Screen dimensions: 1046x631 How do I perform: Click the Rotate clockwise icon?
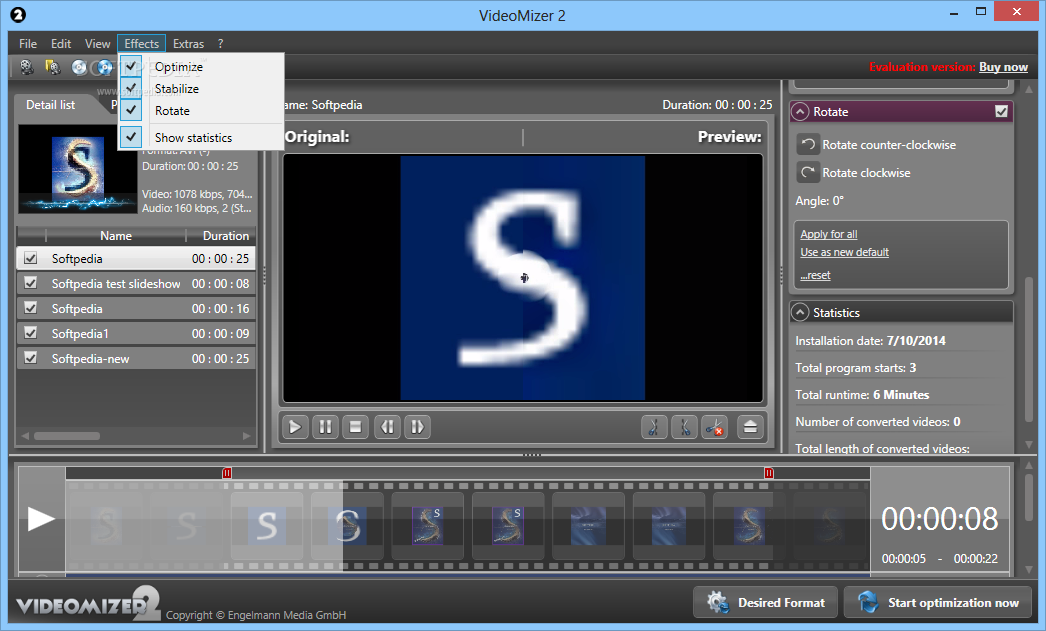pyautogui.click(x=808, y=173)
